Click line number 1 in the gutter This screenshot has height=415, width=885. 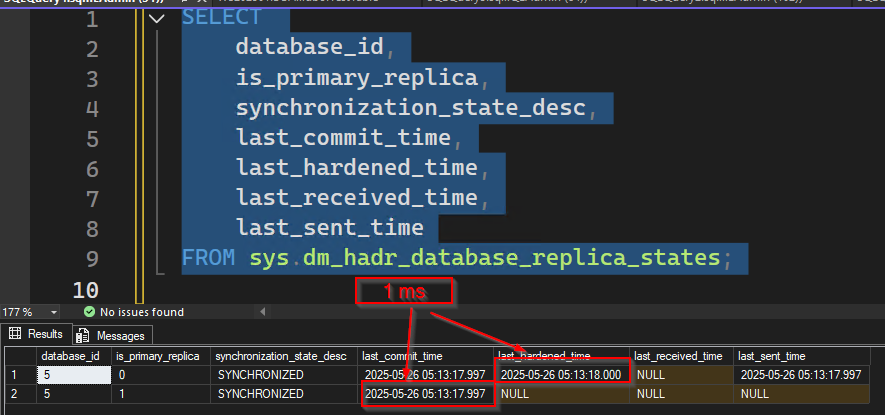click(x=91, y=19)
